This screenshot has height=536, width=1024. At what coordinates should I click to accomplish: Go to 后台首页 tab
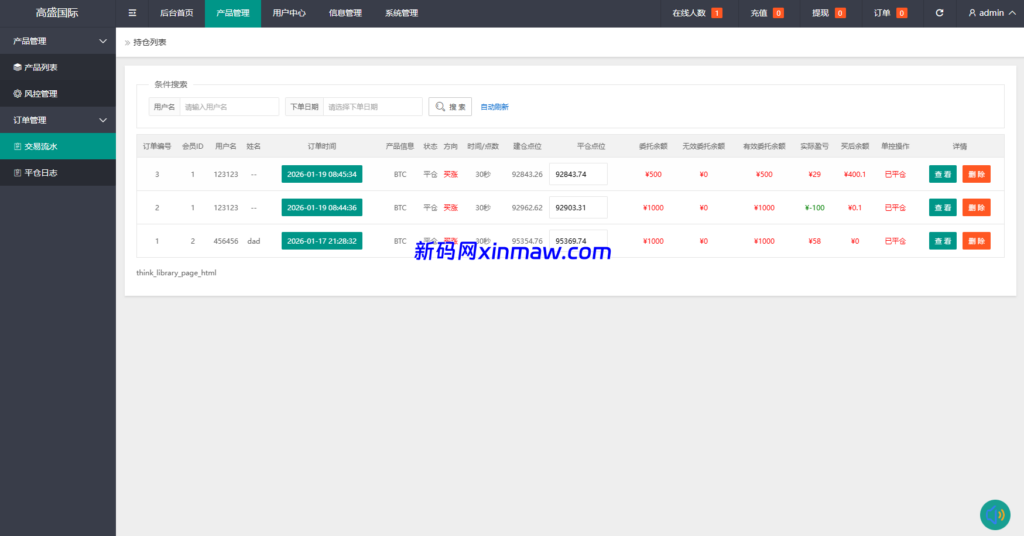176,13
